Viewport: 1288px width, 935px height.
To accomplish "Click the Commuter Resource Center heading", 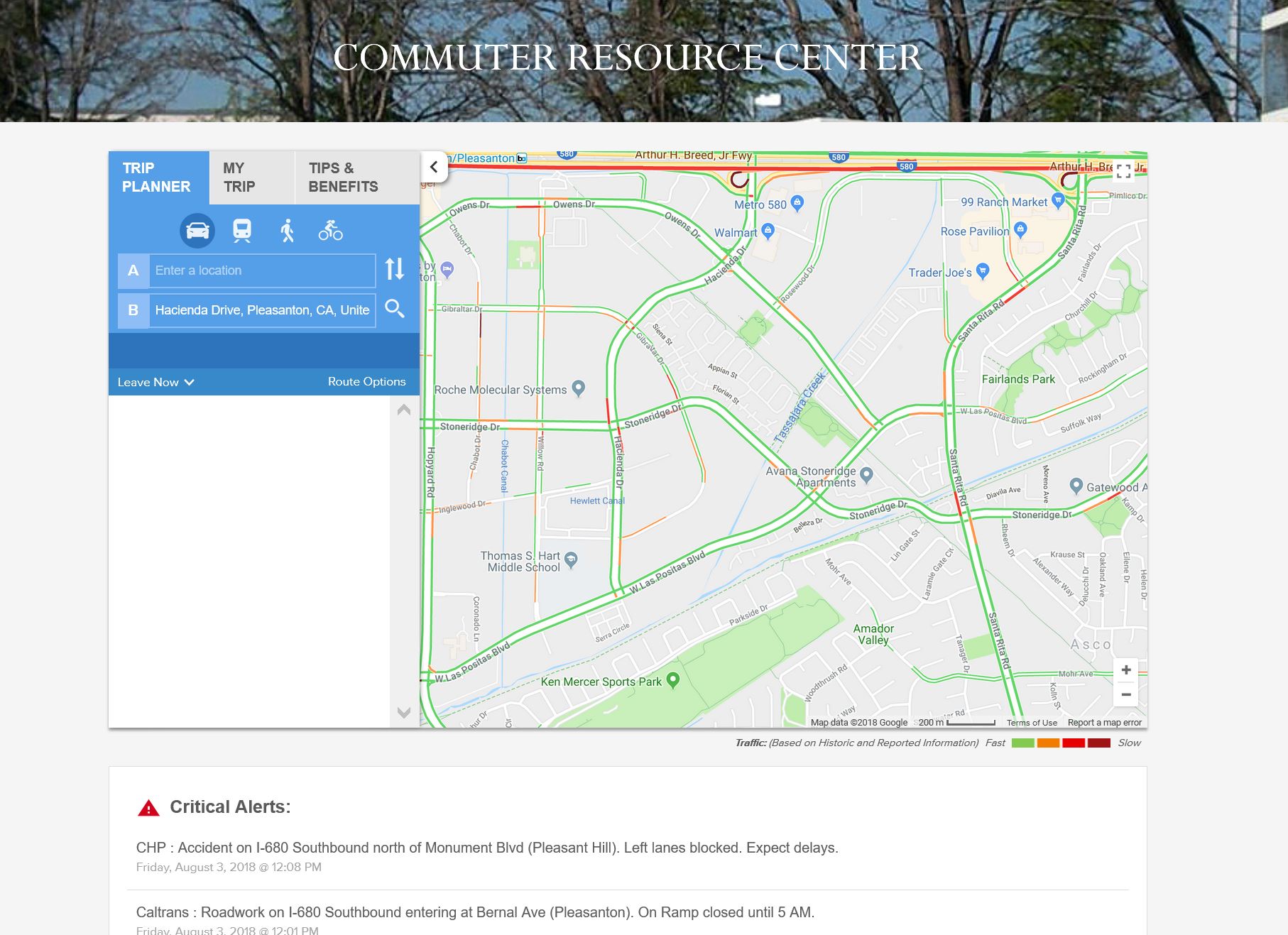I will click(628, 58).
